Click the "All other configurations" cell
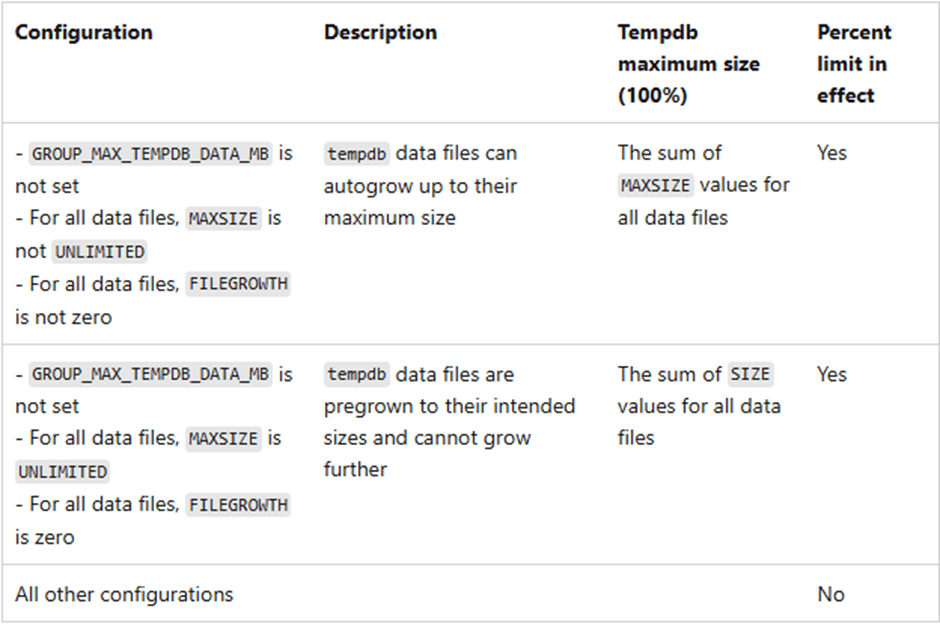The height and width of the screenshot is (630, 940). tap(124, 594)
